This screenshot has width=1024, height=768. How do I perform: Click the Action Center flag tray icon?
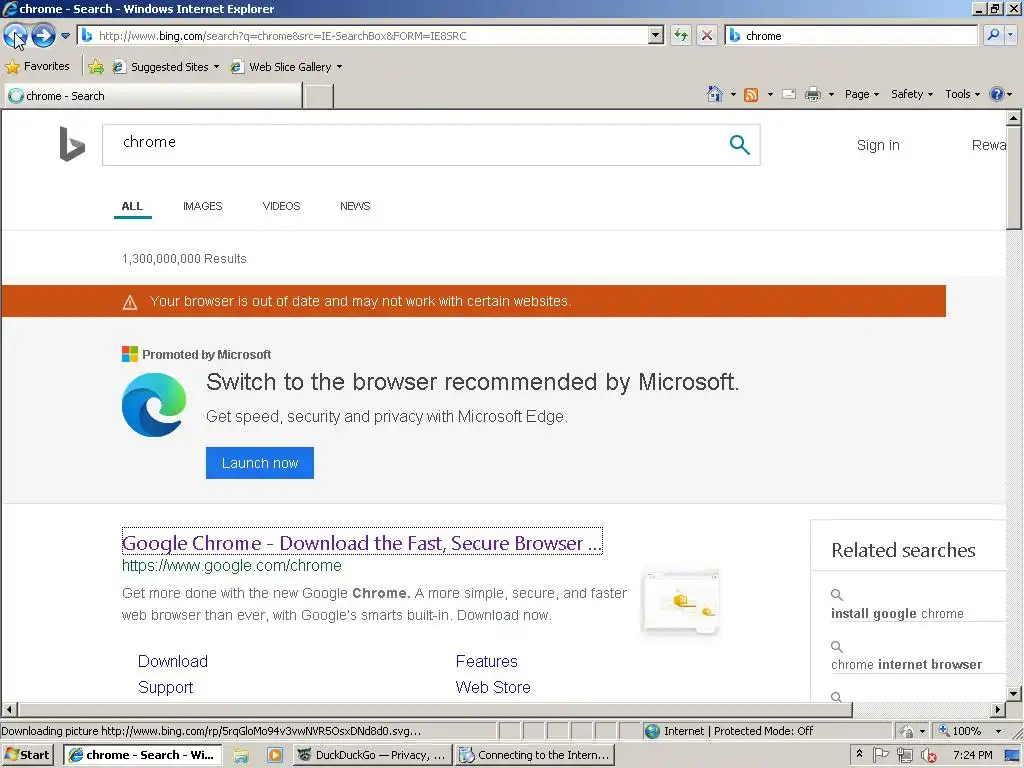coord(880,755)
